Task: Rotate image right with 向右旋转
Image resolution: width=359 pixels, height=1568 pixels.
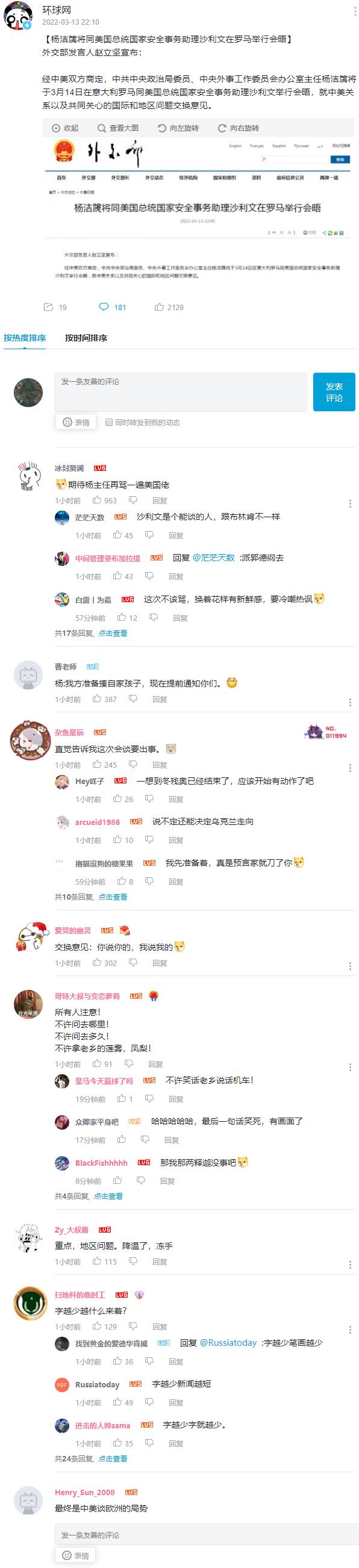Action: [239, 128]
